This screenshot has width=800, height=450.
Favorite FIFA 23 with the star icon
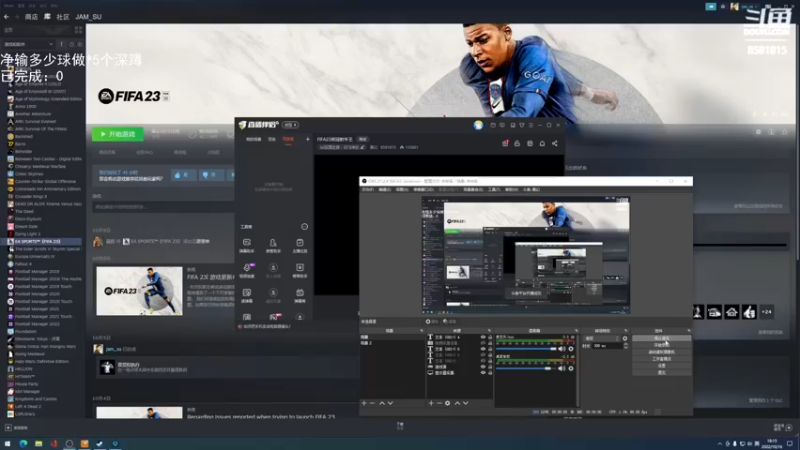785,132
